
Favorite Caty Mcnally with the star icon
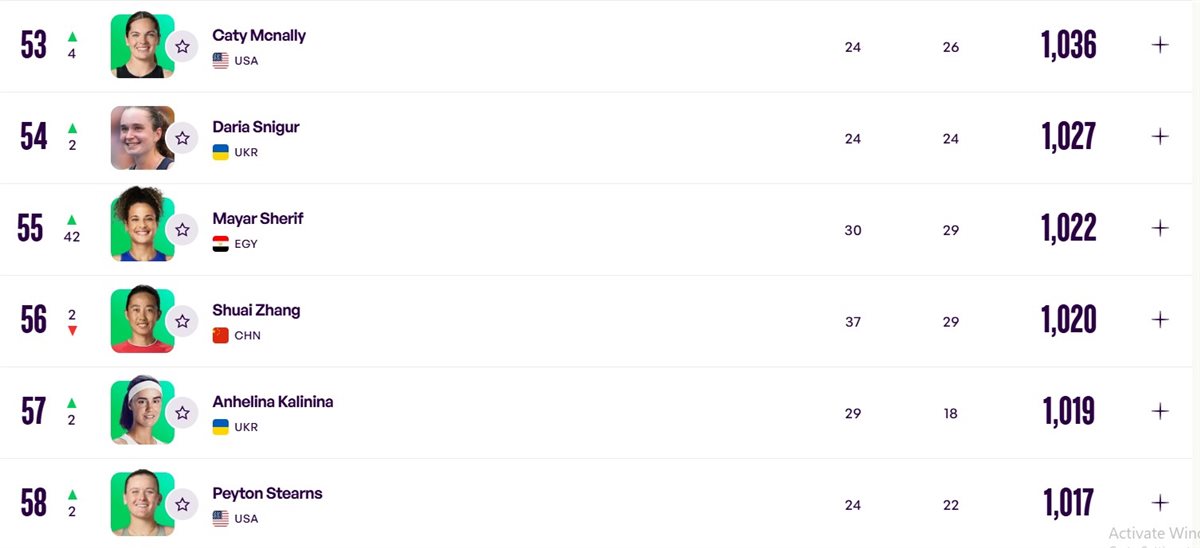coord(182,46)
